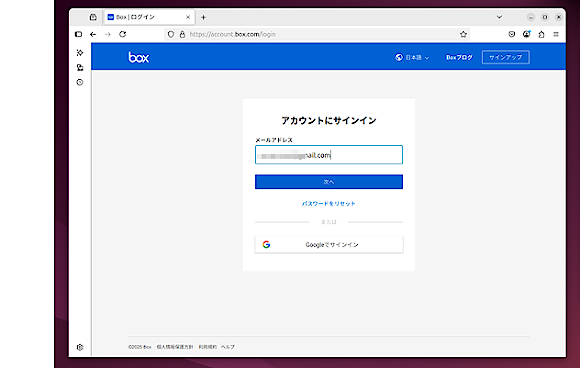Open the パスワードをリセット link
This screenshot has height=368, width=580.
328,203
